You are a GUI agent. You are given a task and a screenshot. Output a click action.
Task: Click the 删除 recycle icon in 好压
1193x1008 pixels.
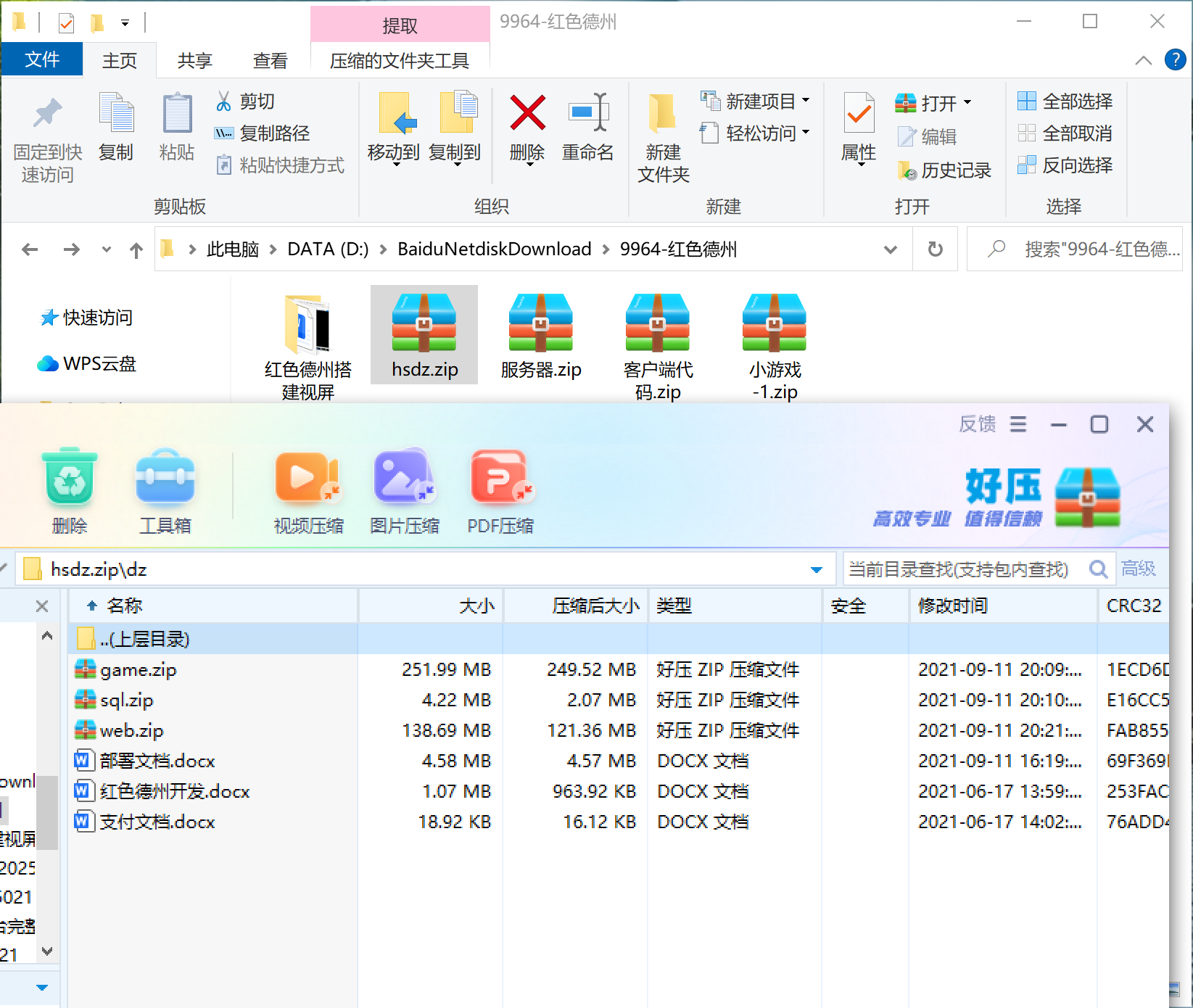[70, 478]
